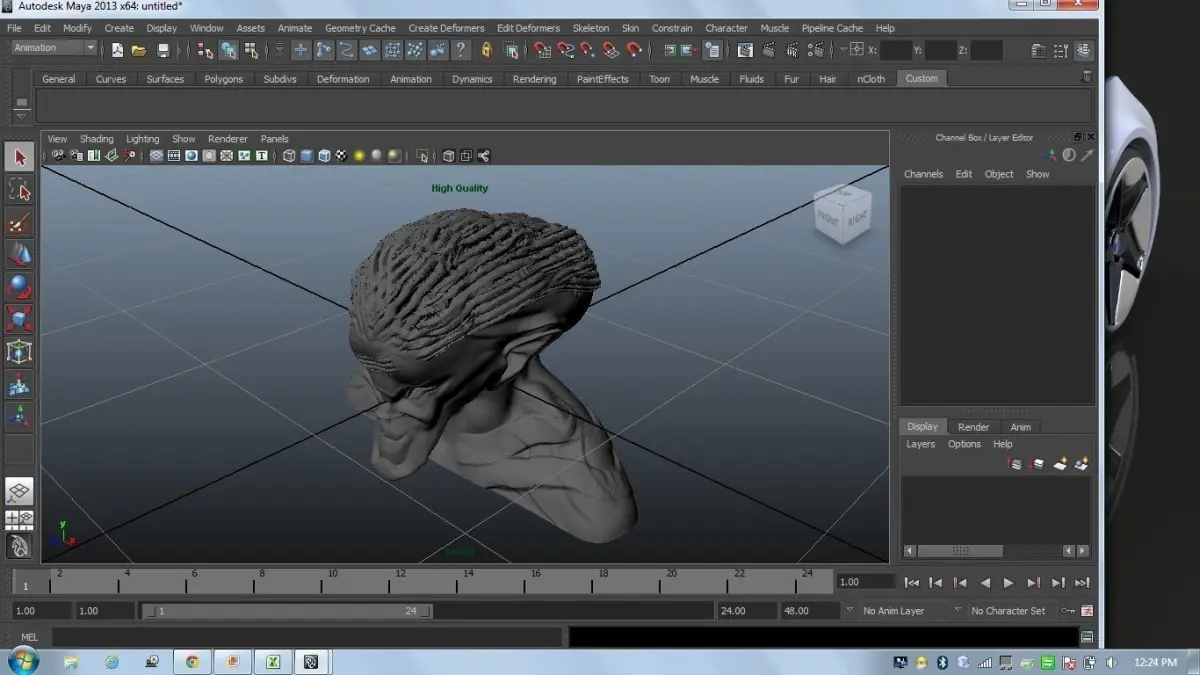1200x675 pixels.
Task: Toggle the Channel Box display icon
Action: tap(1084, 50)
